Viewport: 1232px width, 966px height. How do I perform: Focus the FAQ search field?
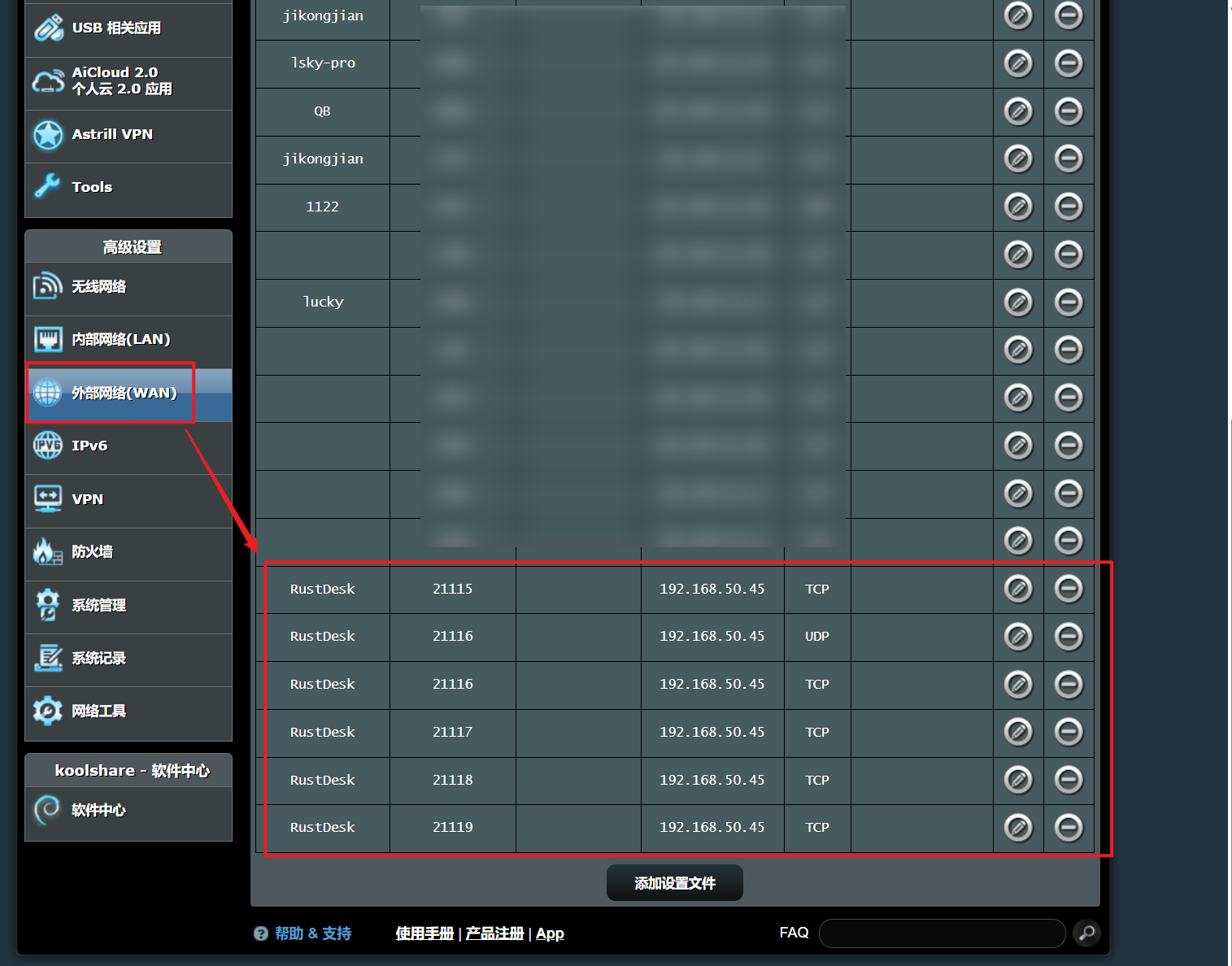(x=942, y=933)
